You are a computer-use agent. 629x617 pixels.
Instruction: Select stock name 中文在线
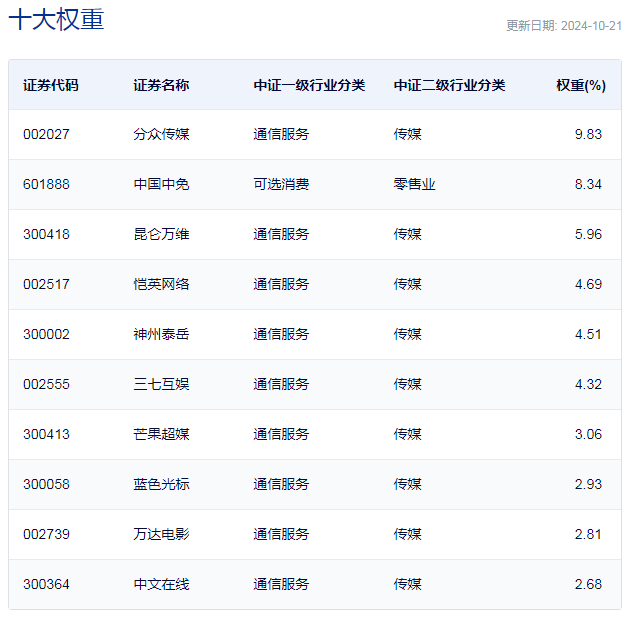coord(161,585)
